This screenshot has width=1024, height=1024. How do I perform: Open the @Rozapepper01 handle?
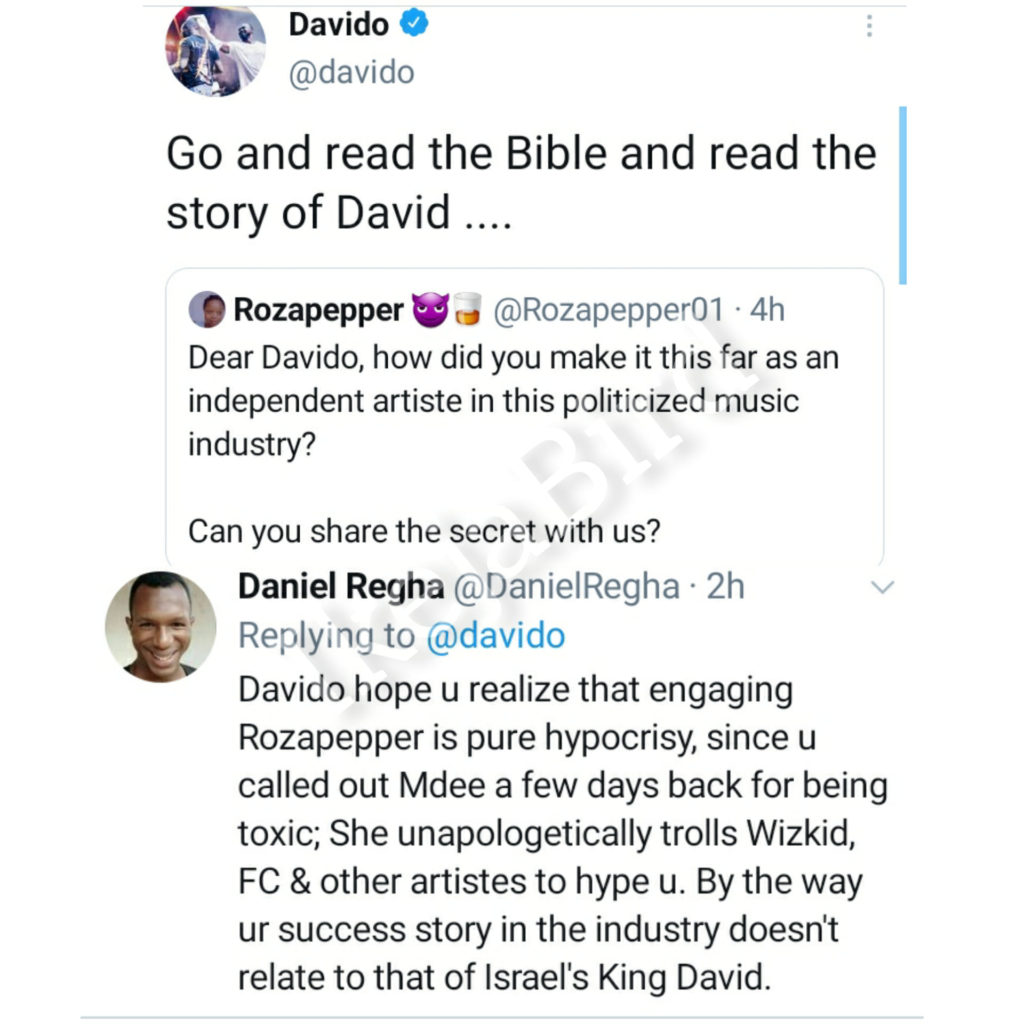point(608,310)
